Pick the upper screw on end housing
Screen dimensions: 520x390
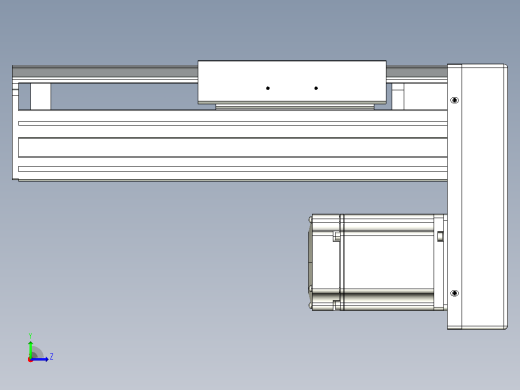[x=454, y=100]
